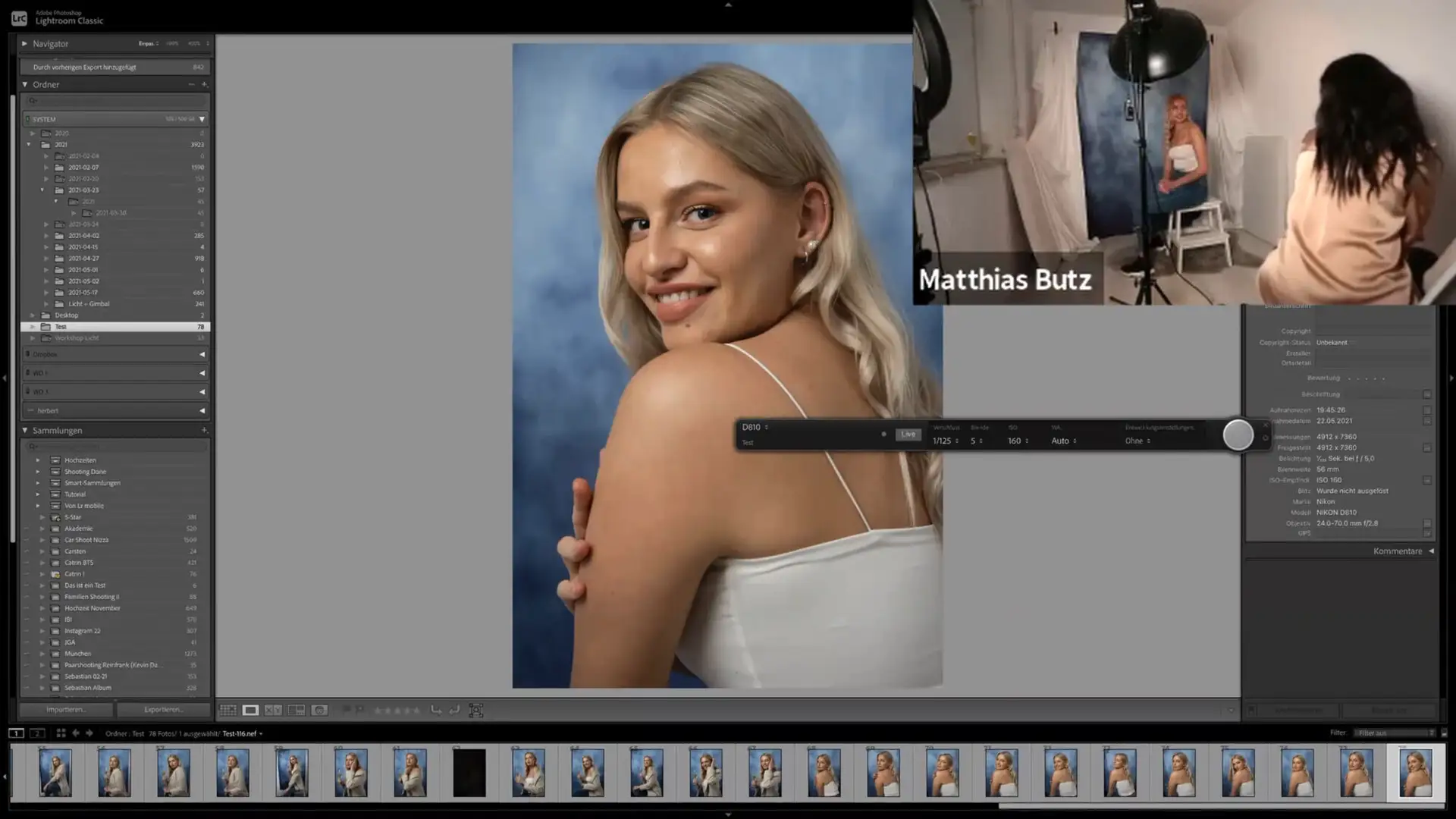Toggle filter switch at filmstrip right
The image size is (1456, 819).
1444,733
